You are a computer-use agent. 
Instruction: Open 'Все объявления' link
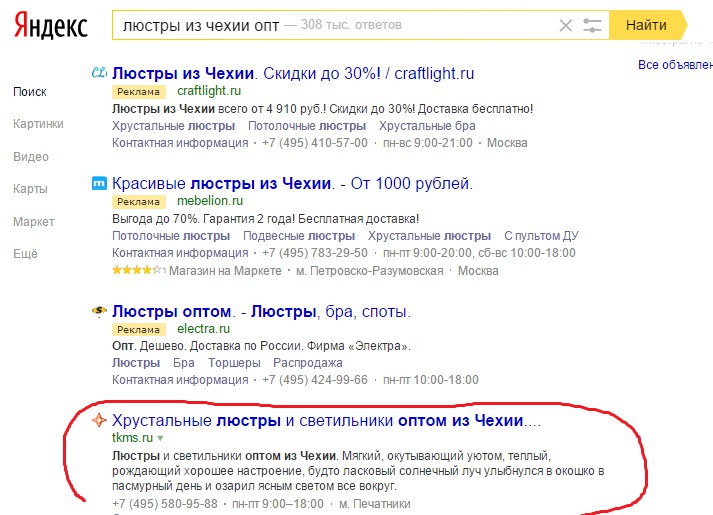[x=675, y=65]
